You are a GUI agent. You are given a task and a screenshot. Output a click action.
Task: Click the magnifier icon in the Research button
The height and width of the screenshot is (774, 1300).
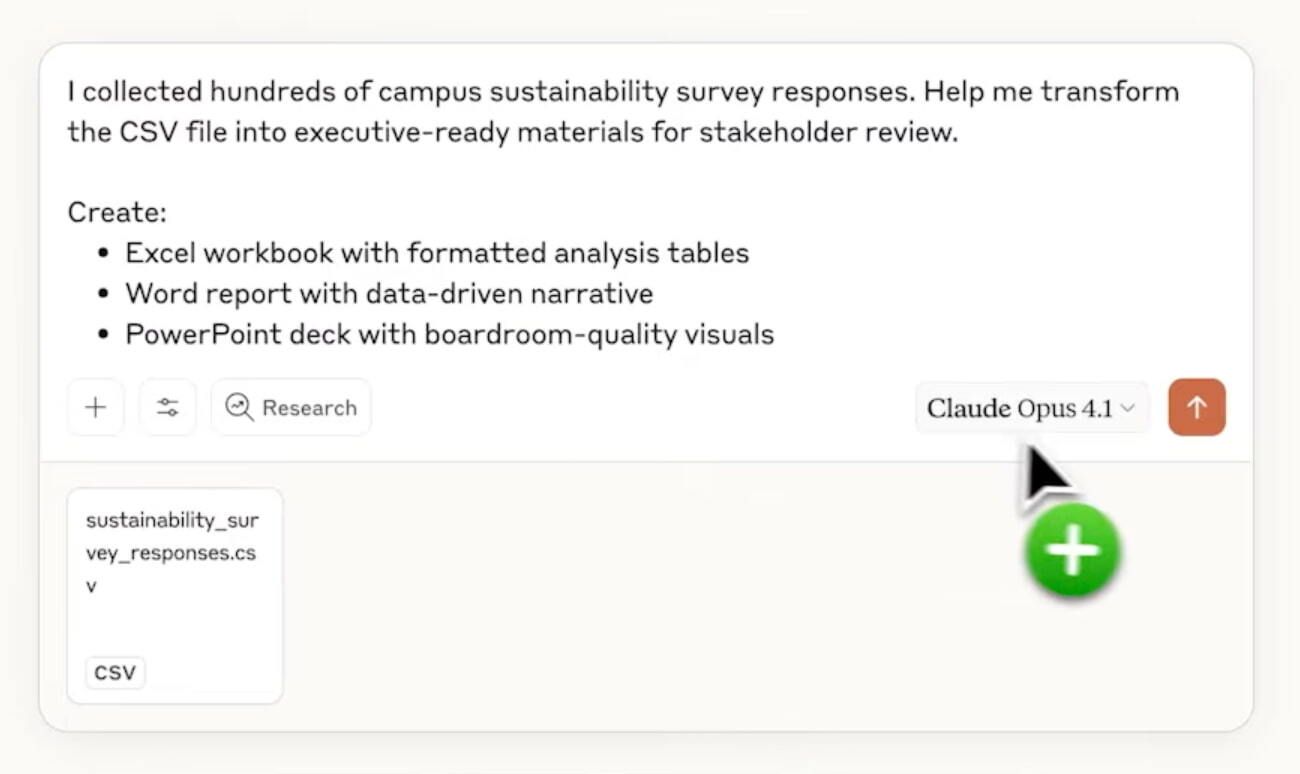click(x=239, y=408)
